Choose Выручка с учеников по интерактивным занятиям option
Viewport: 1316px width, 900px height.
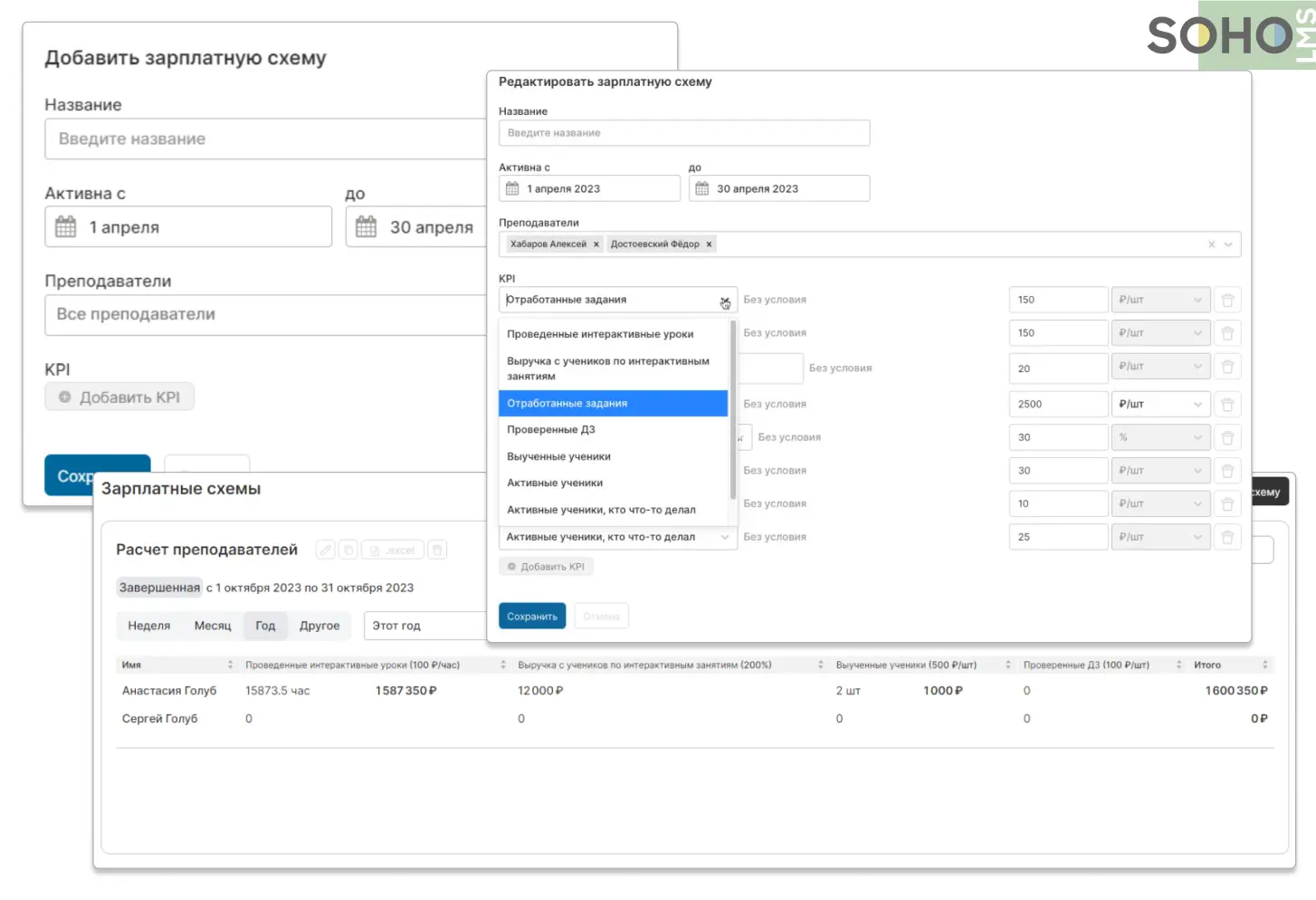click(x=613, y=369)
